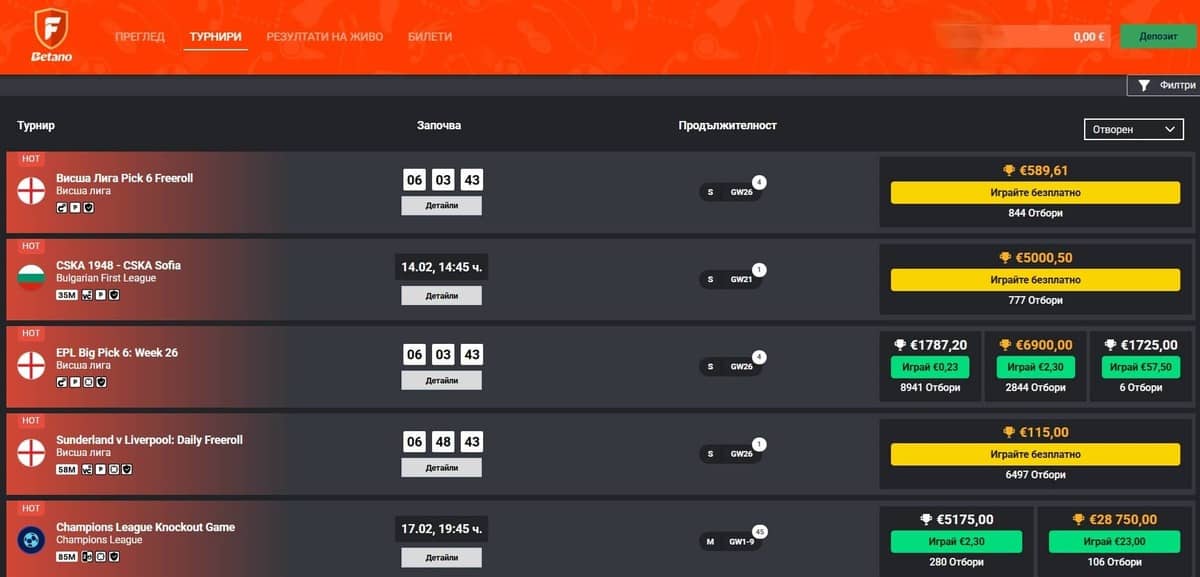Click Играй €57,50 entry button
This screenshot has height=577, width=1200.
[1140, 367]
